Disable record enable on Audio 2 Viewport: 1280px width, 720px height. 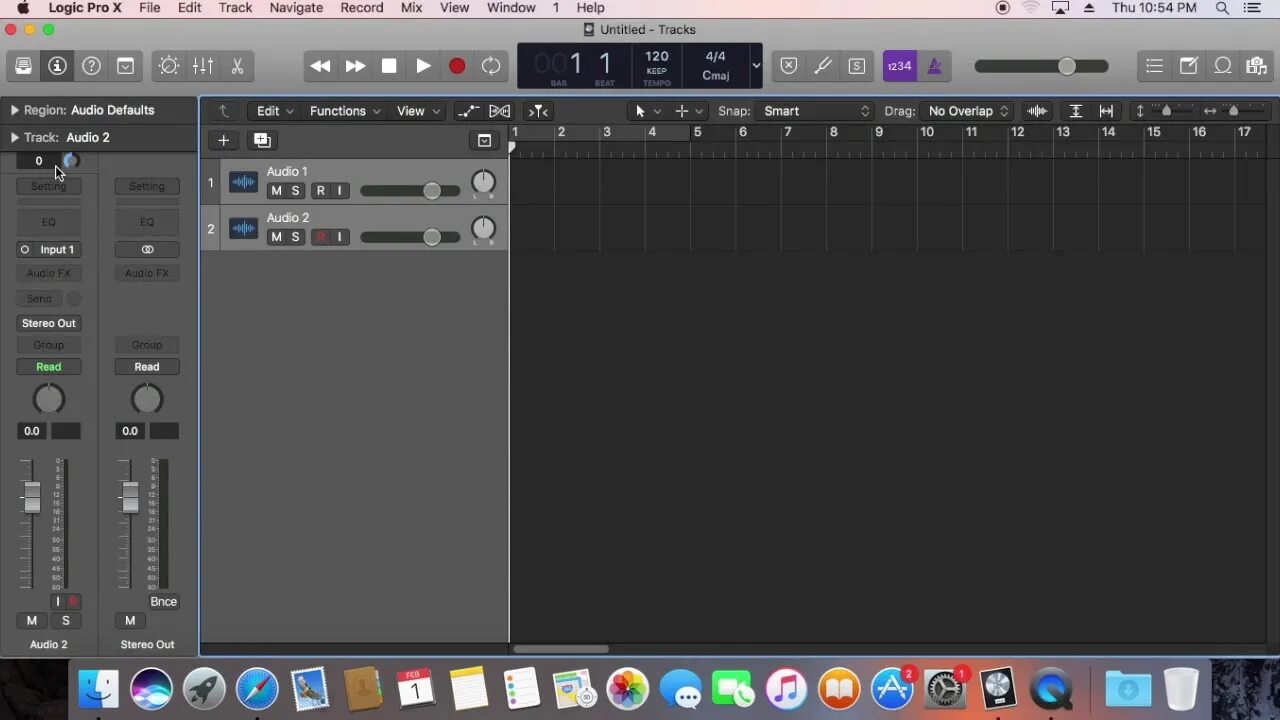320,236
